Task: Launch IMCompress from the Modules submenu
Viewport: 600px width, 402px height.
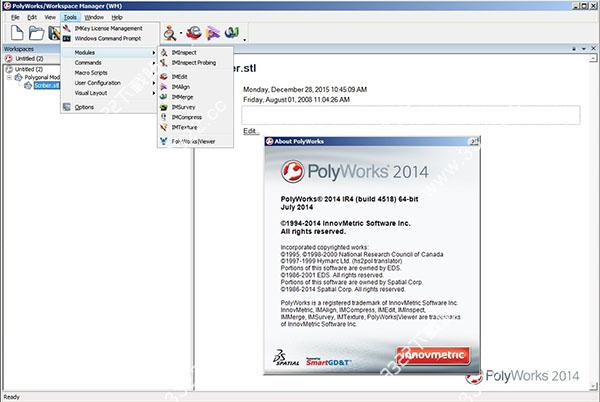Action: [x=195, y=117]
